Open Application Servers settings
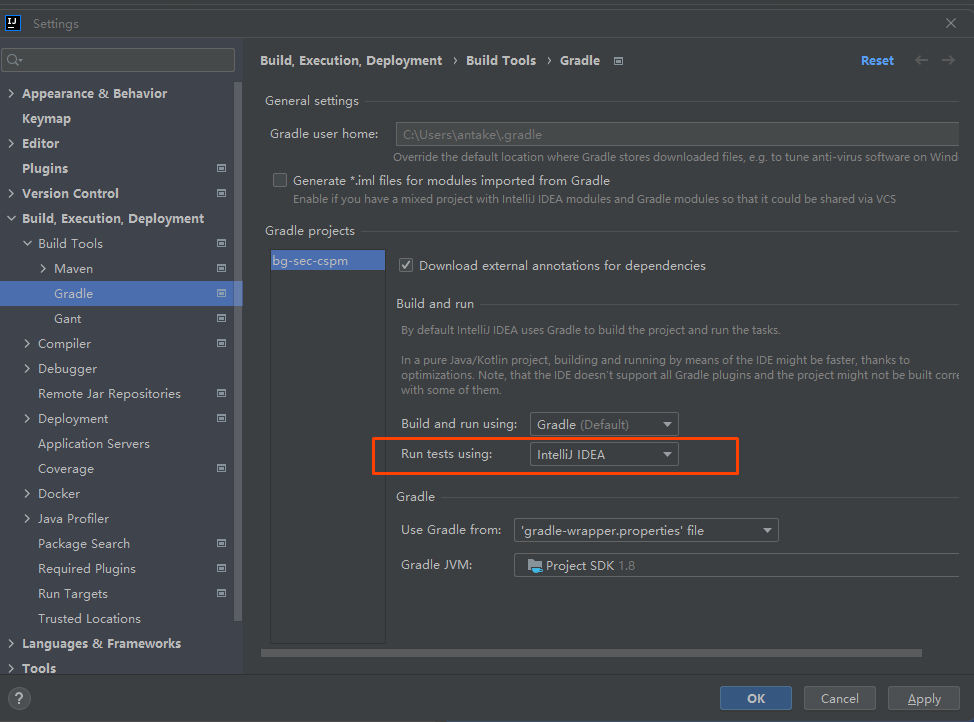This screenshot has width=974, height=722. tap(94, 444)
